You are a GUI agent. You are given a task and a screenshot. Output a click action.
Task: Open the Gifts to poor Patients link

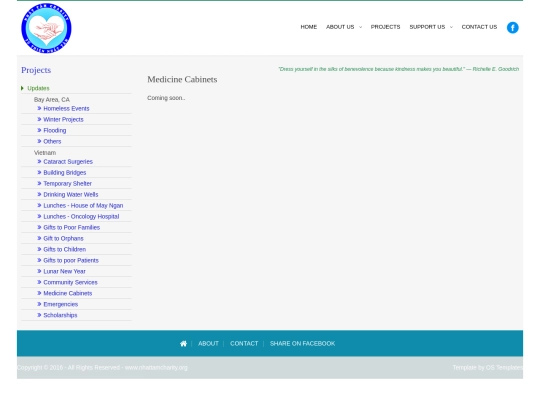tap(71, 260)
